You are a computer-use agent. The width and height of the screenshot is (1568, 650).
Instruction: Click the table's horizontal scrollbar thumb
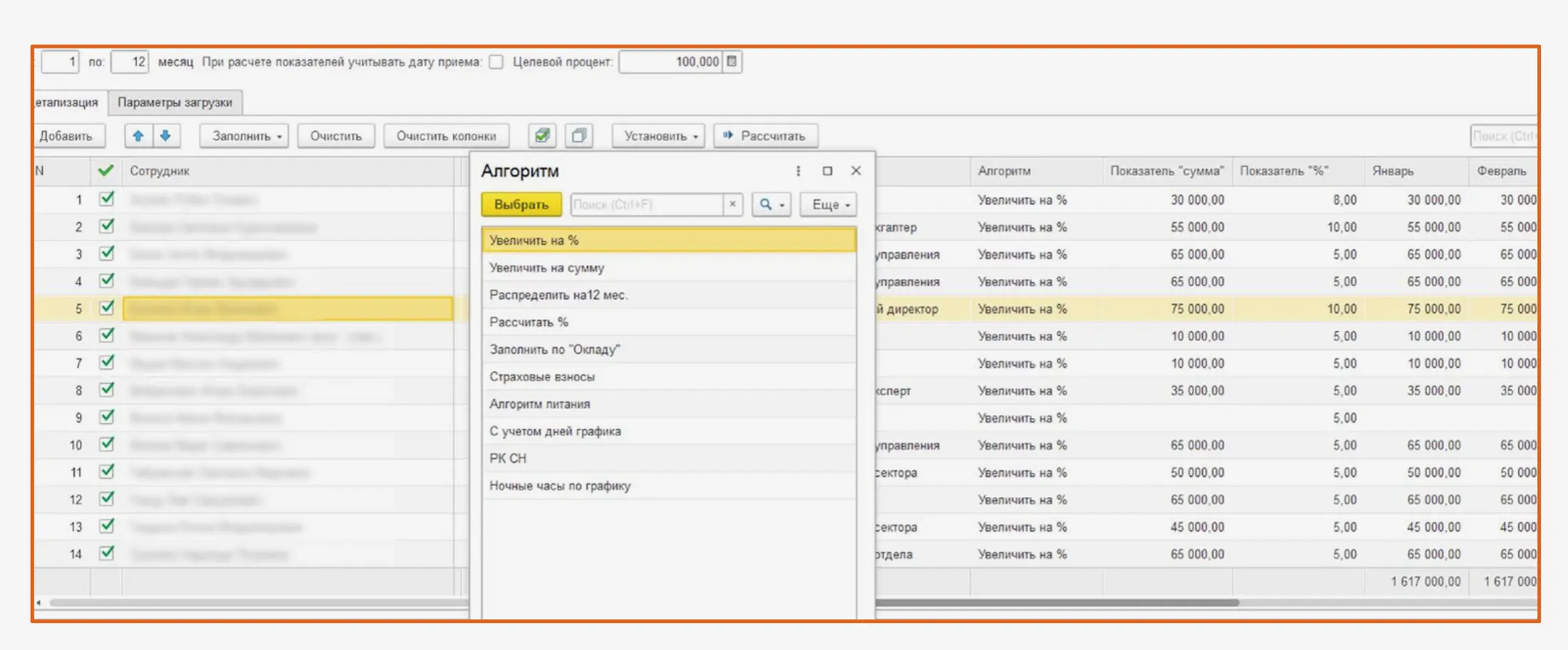pos(1056,603)
